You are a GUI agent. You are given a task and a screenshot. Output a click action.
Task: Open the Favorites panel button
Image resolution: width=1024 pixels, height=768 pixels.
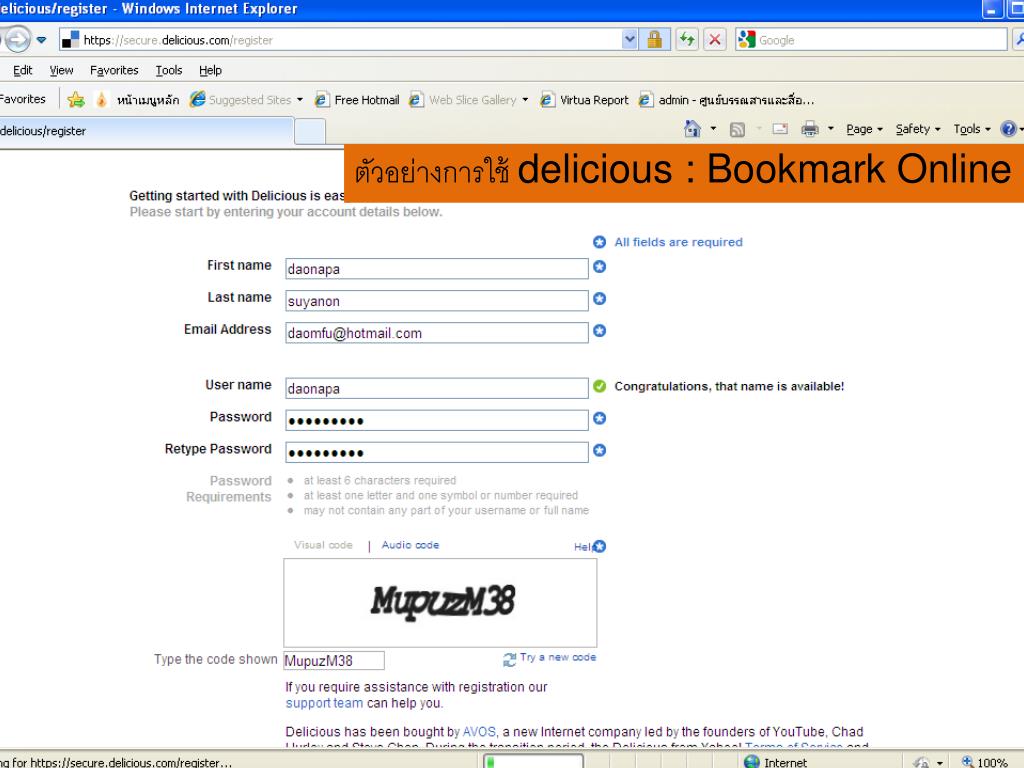tap(24, 99)
